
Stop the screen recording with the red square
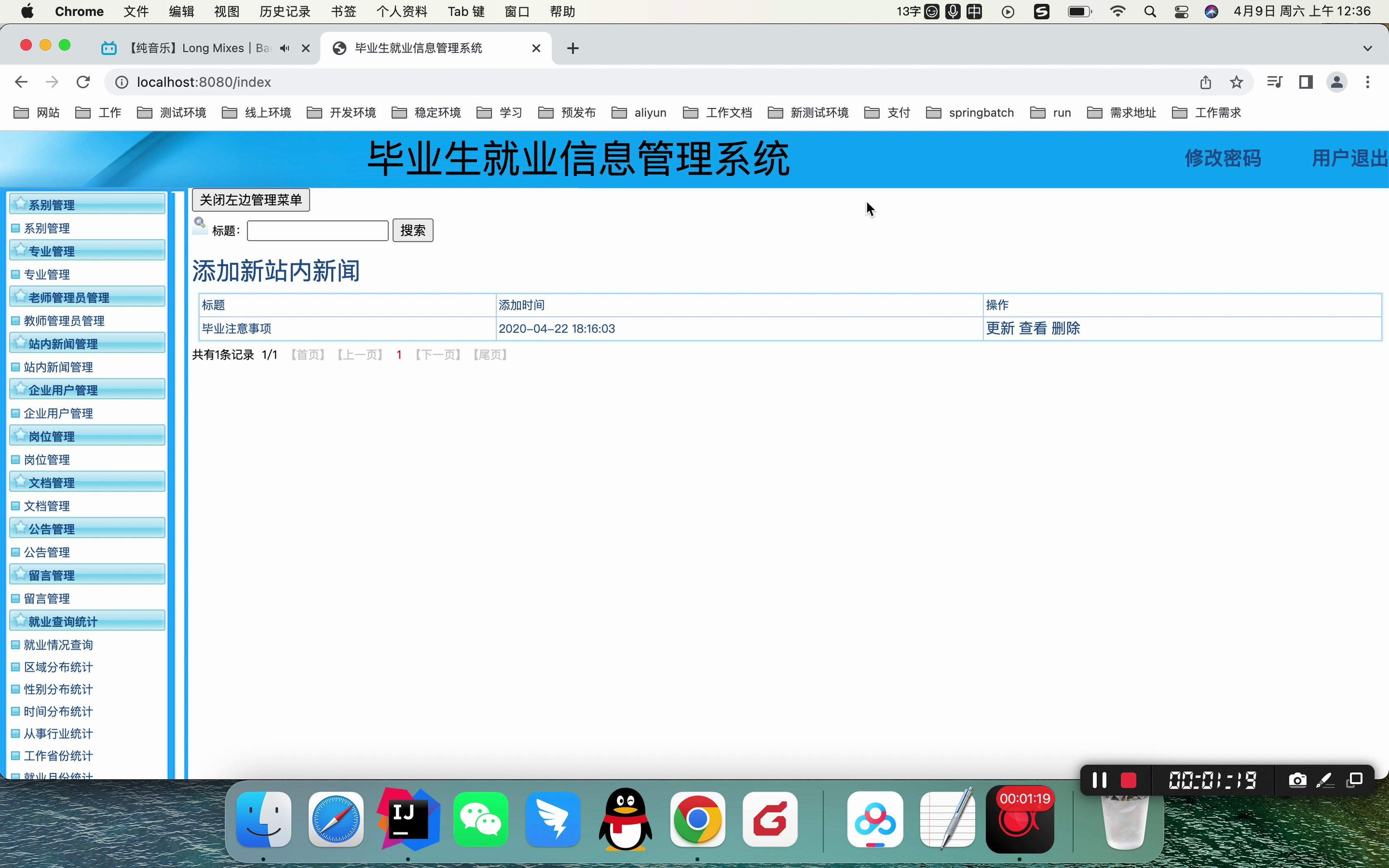(1128, 780)
